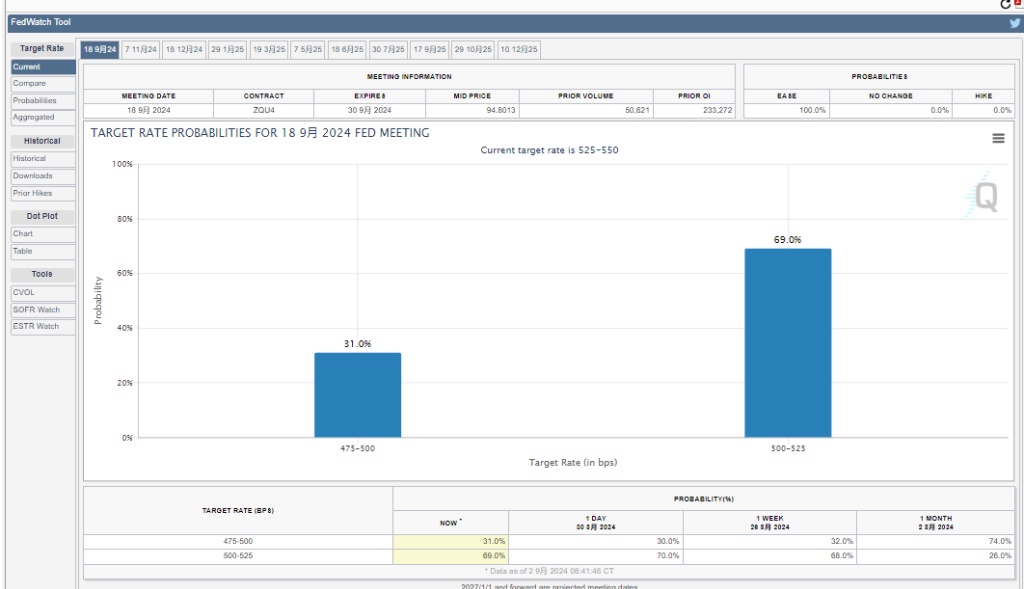Viewport: 1024px width, 589px height.
Task: Open the chart hamburger menu
Action: (998, 139)
